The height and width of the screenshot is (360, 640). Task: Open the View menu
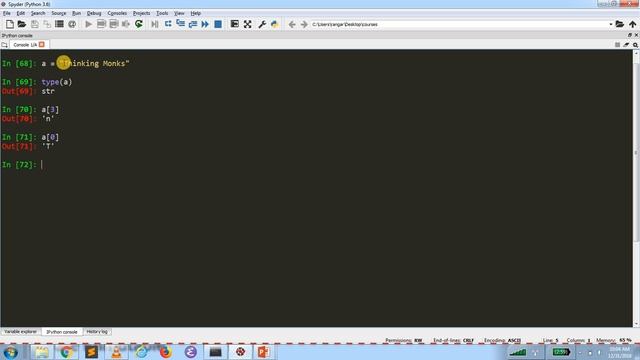point(179,13)
